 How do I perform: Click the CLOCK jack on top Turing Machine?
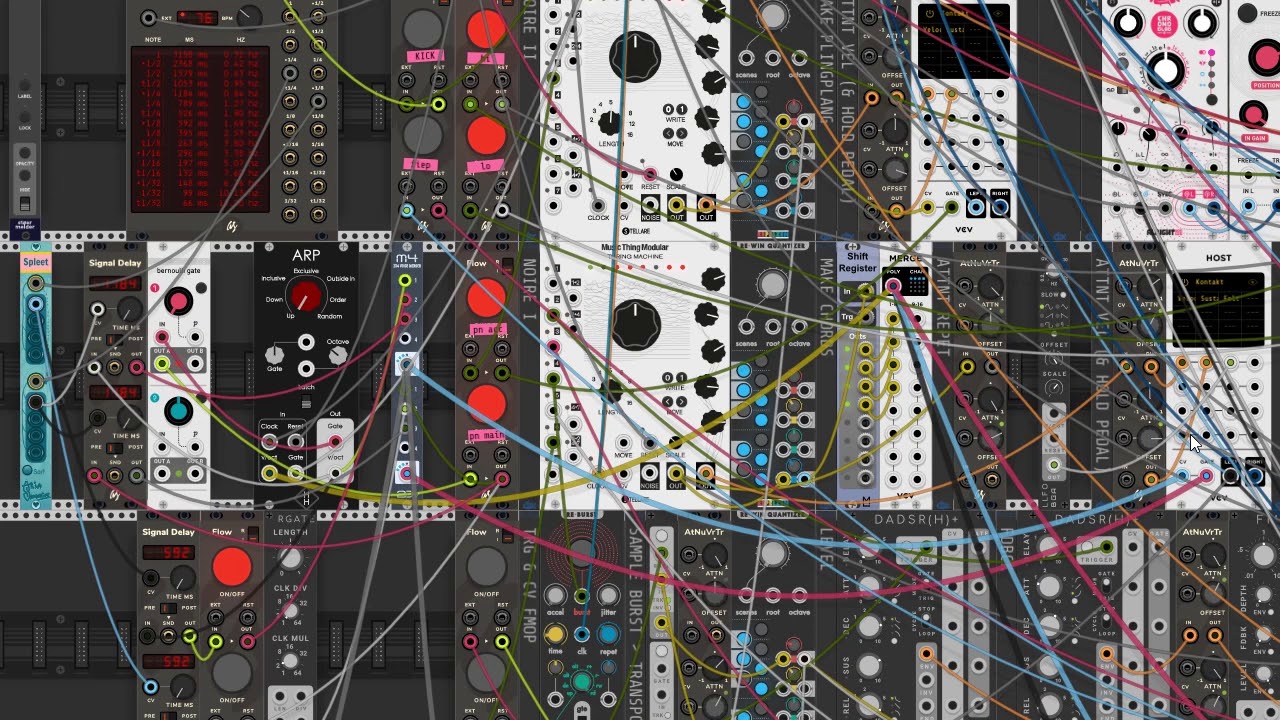(598, 206)
